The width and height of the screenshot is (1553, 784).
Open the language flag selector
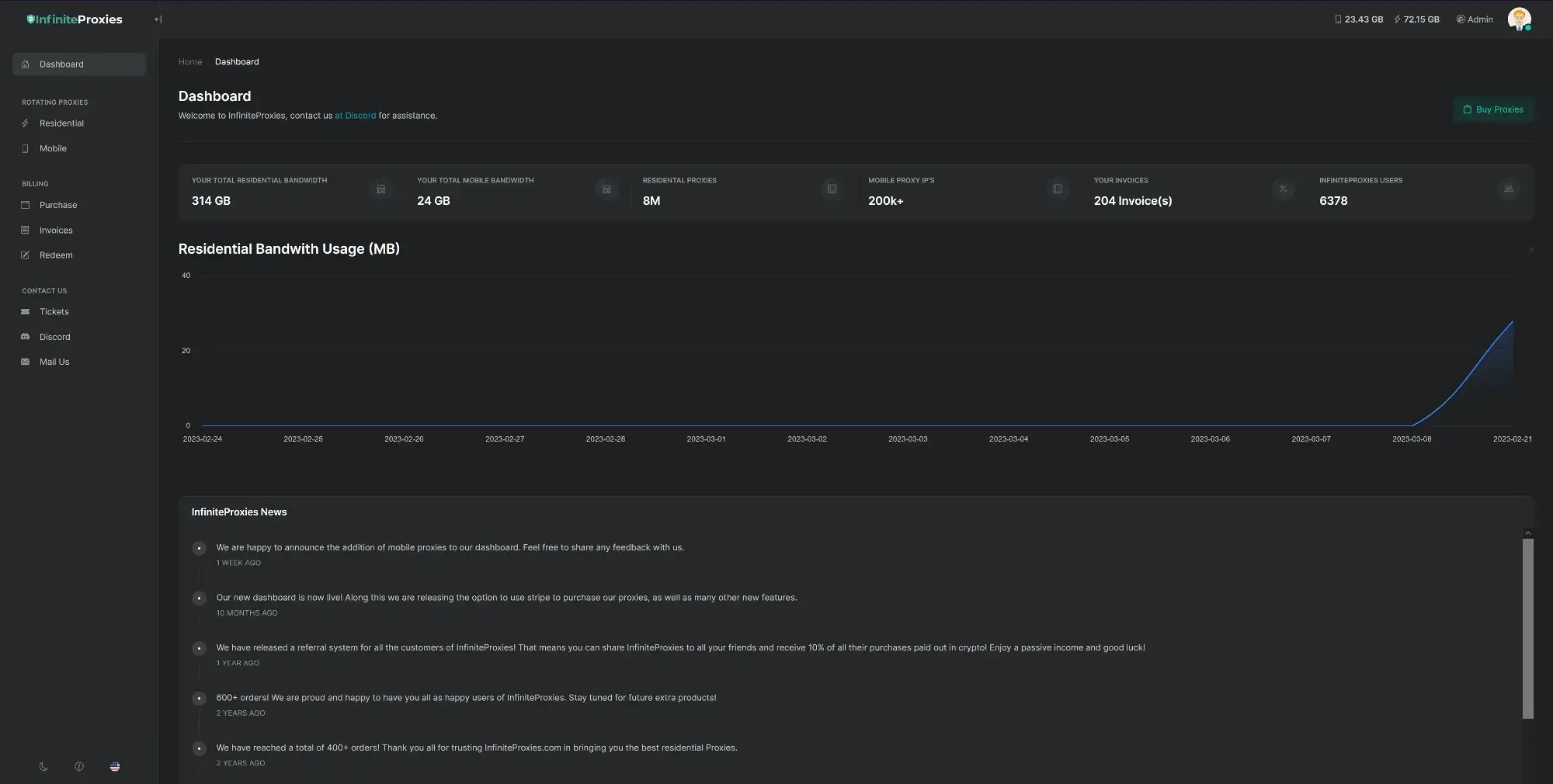coord(115,767)
